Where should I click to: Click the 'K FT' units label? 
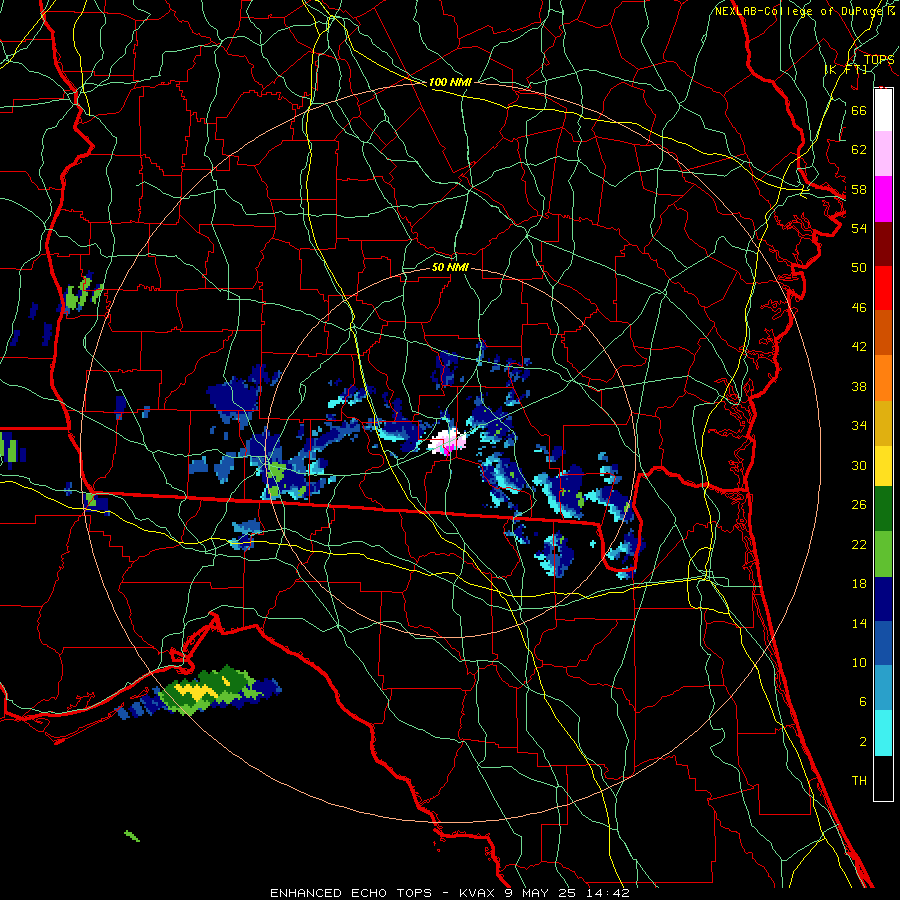coord(846,69)
